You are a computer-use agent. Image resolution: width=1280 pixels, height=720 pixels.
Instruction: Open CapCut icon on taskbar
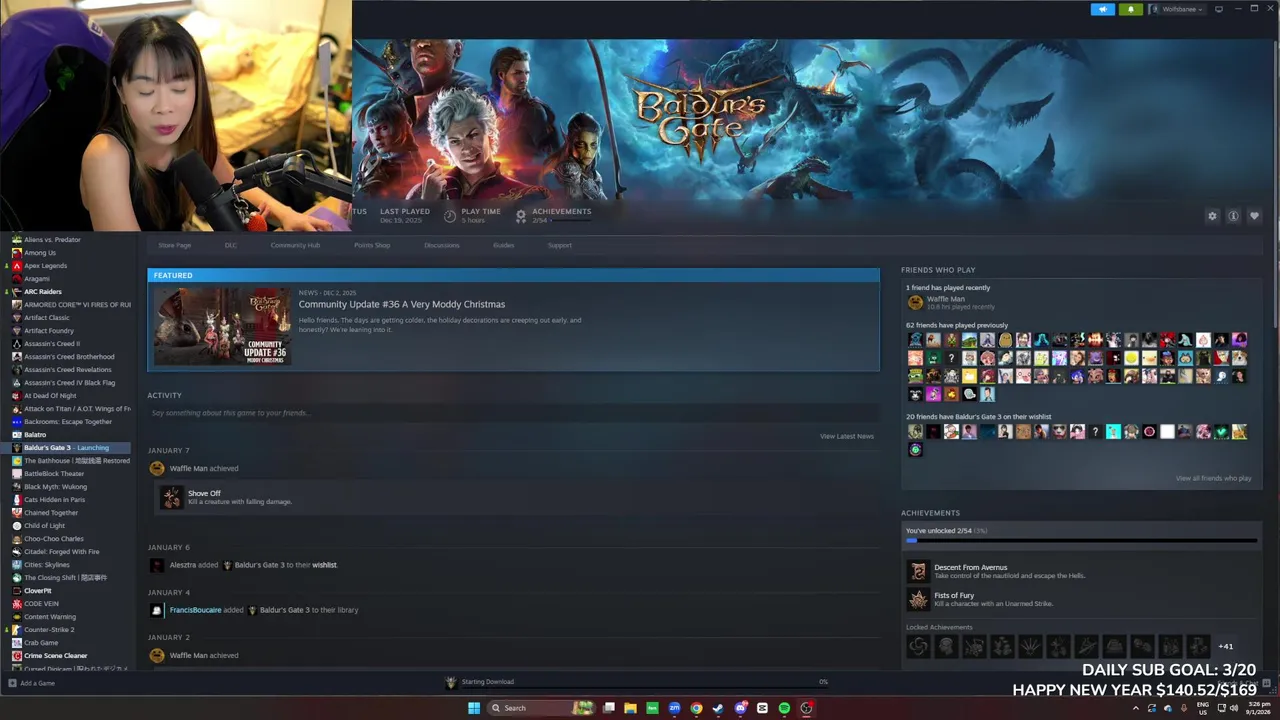pos(762,708)
